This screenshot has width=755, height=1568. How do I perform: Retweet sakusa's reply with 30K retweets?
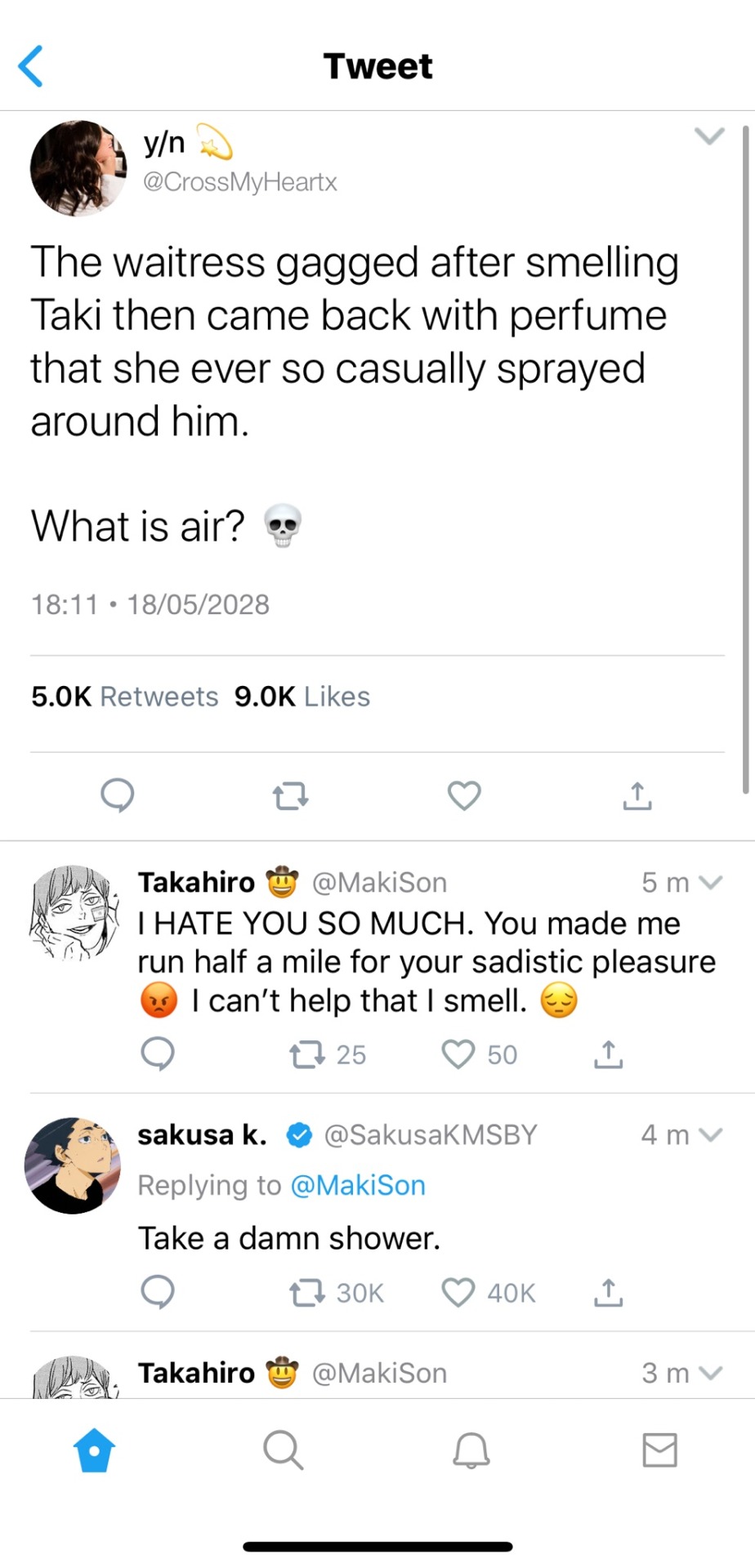click(306, 1292)
